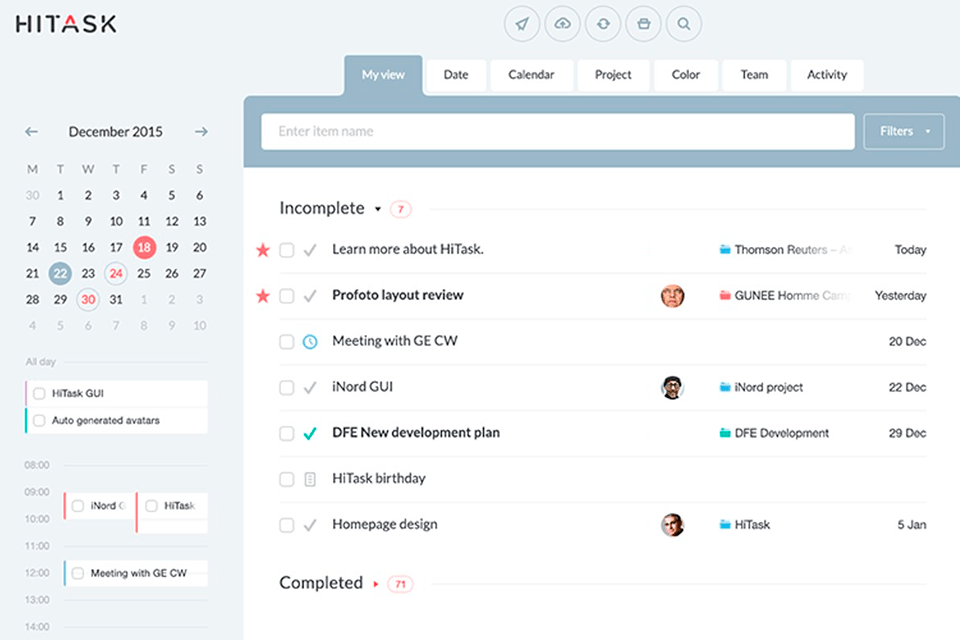Click Thomson Reuters project folder icon
Screen dimensions: 960x640
tap(725, 250)
